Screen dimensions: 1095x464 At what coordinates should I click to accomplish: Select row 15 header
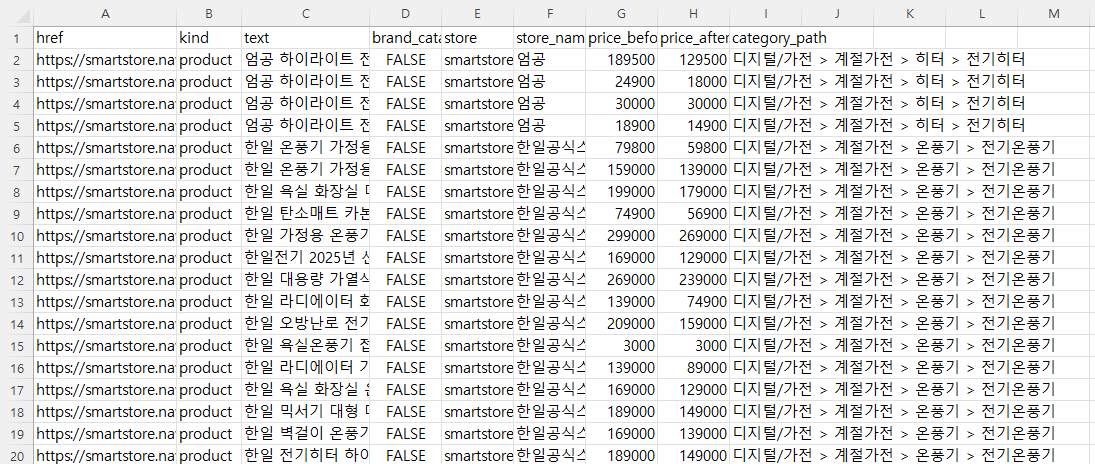coord(16,346)
